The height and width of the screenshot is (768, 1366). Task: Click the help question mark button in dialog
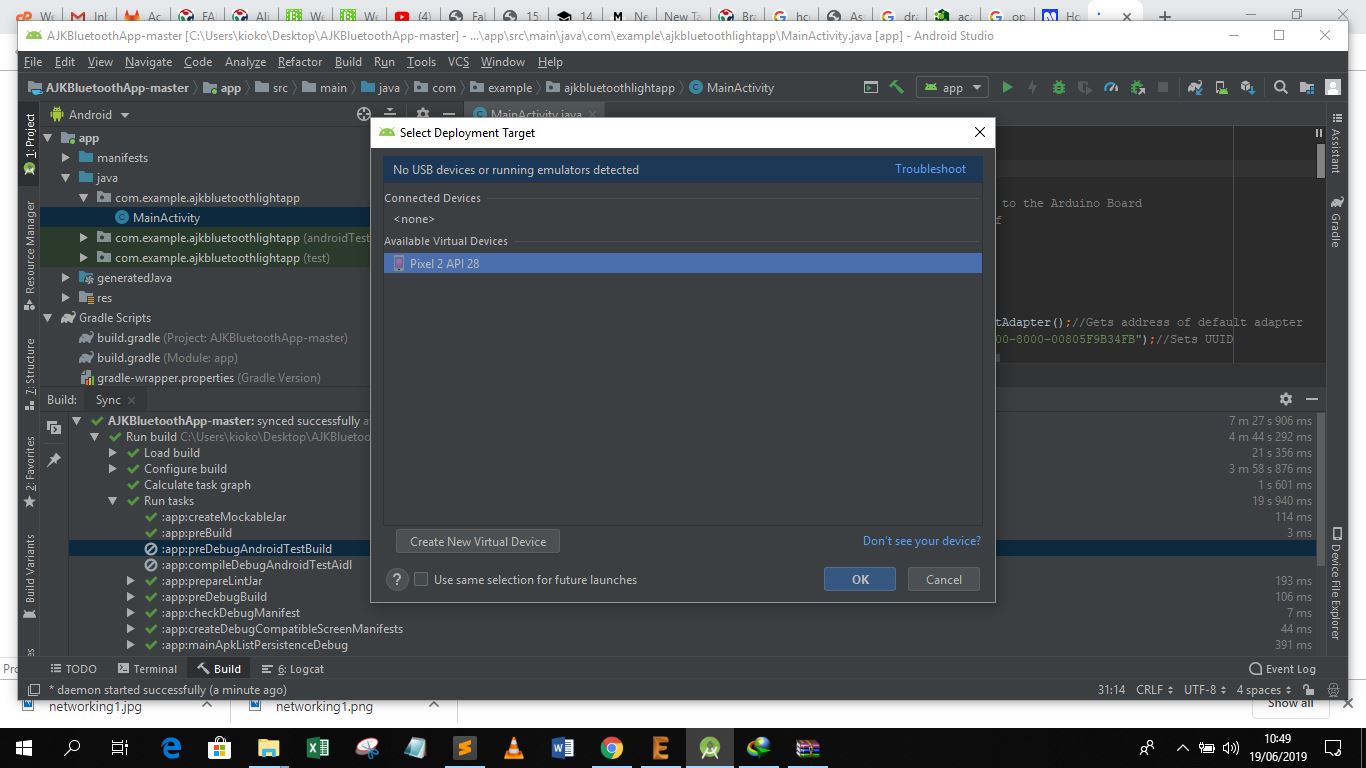click(x=397, y=580)
